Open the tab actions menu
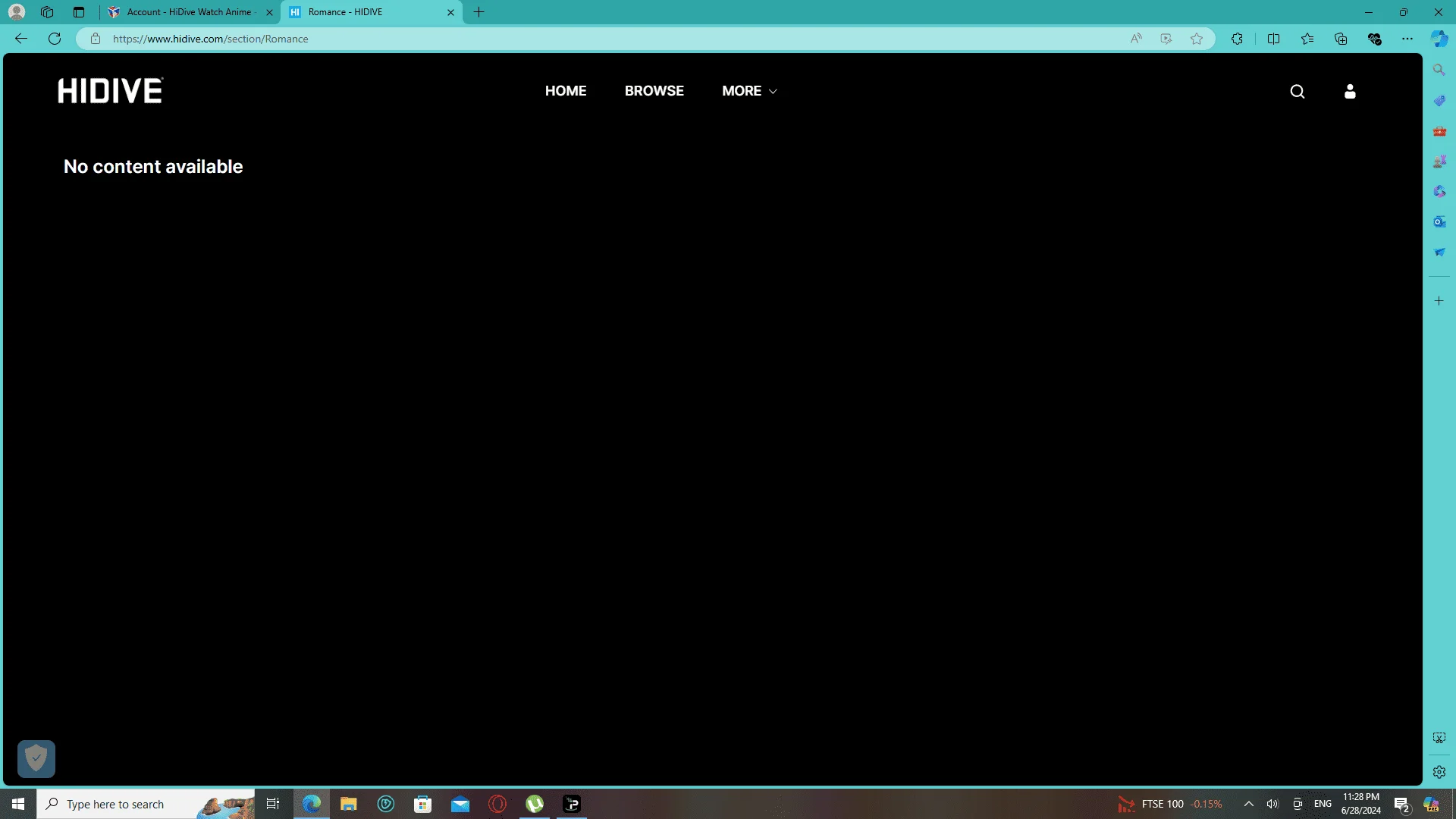This screenshot has height=819, width=1456. coord(79,12)
